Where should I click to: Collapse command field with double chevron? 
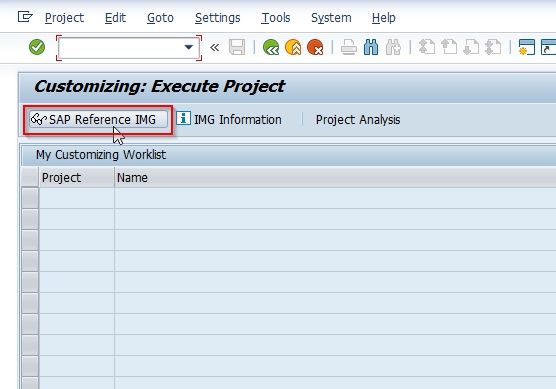point(215,47)
